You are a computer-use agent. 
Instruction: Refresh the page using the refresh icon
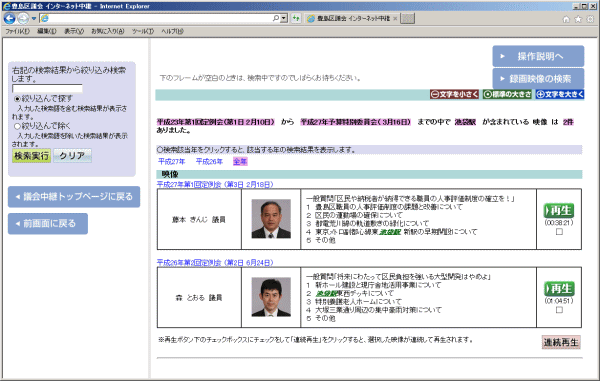click(x=296, y=18)
